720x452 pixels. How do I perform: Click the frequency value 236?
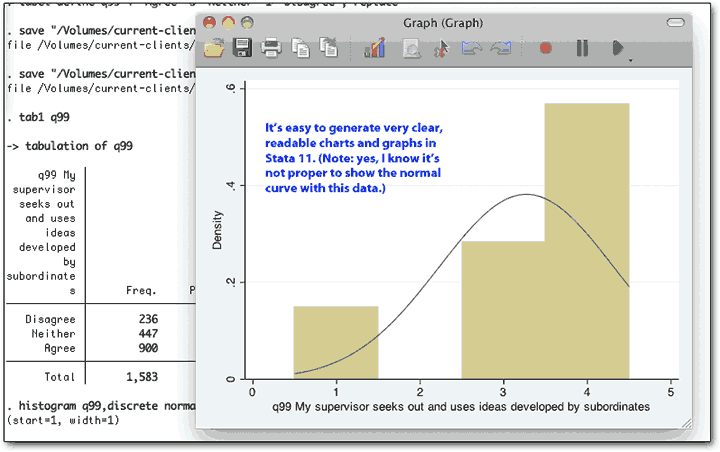(148, 319)
